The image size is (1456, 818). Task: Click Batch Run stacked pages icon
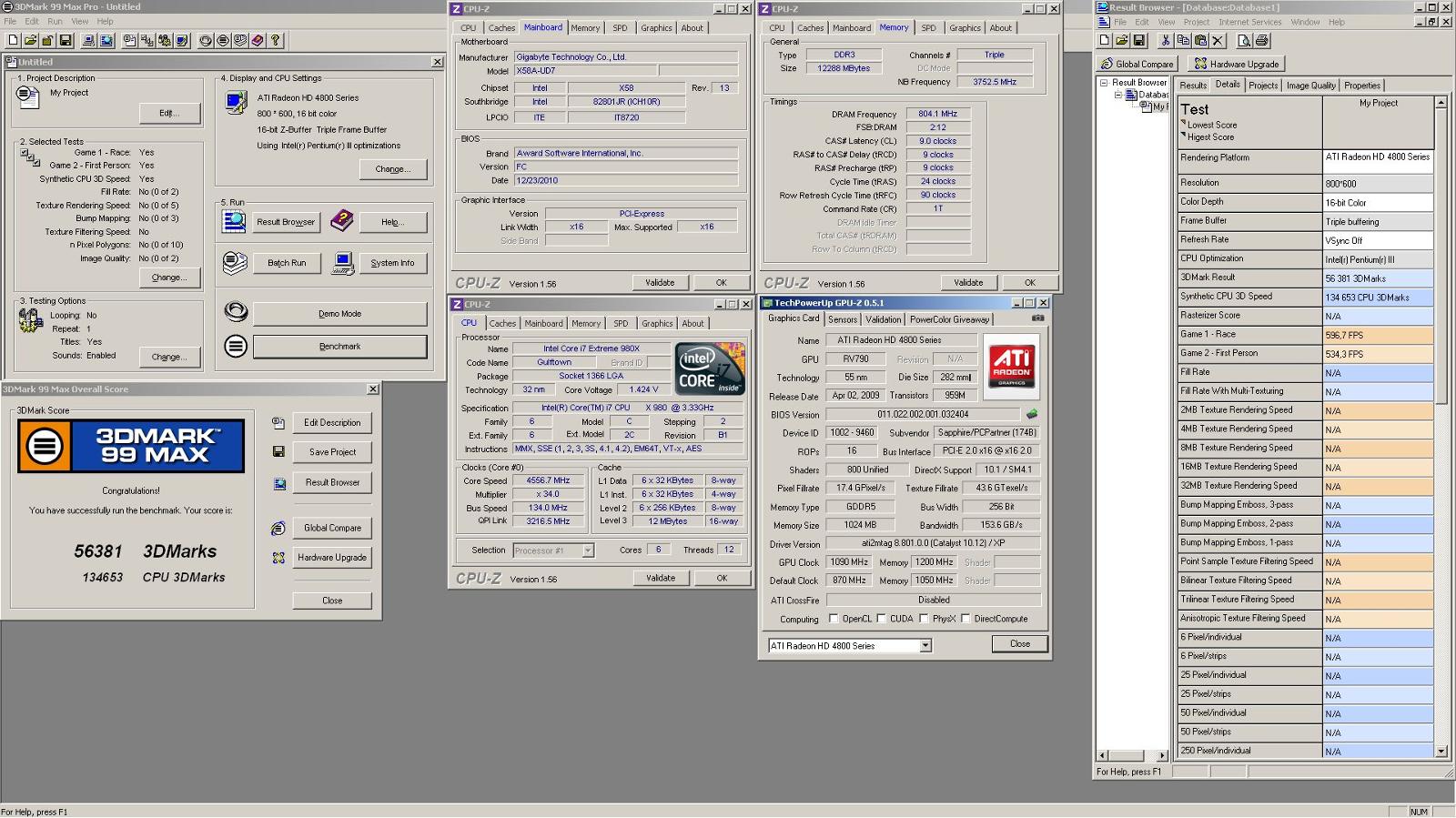click(235, 263)
